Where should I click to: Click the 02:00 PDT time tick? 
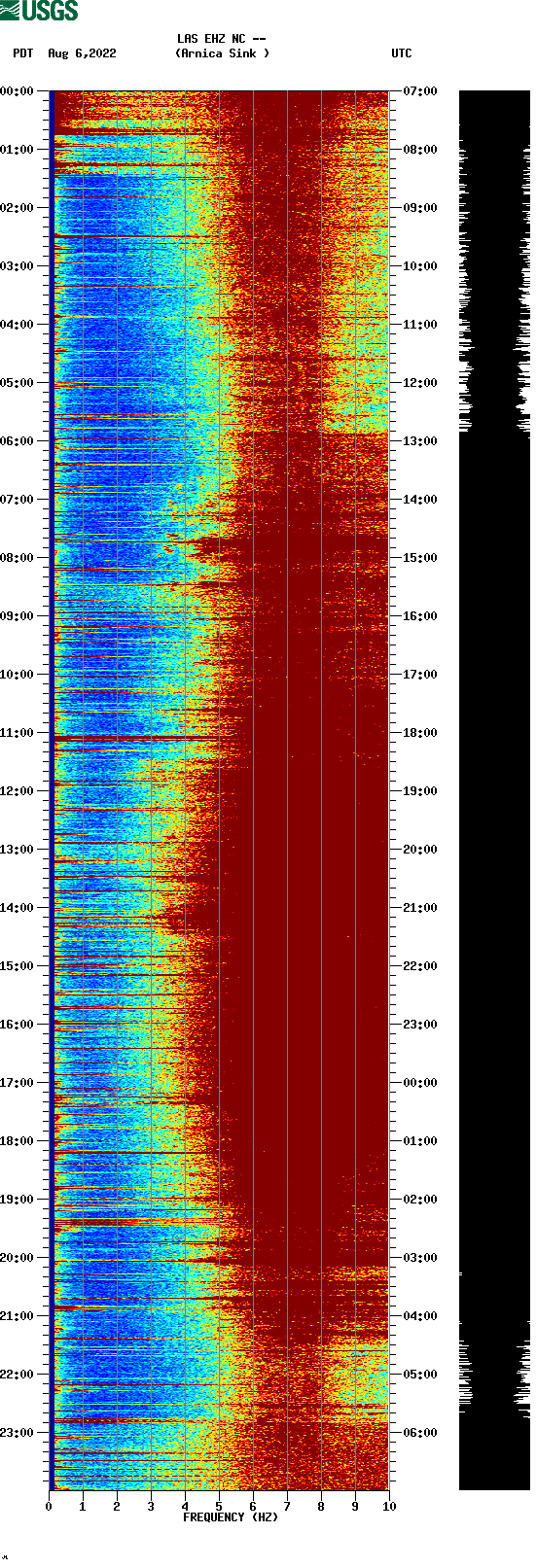[x=18, y=208]
